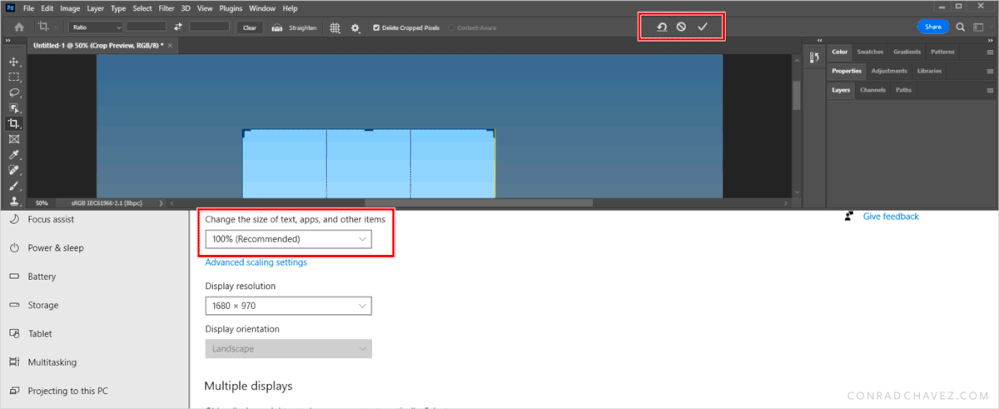The image size is (999, 409).
Task: Select the Move tool
Action: (13, 62)
